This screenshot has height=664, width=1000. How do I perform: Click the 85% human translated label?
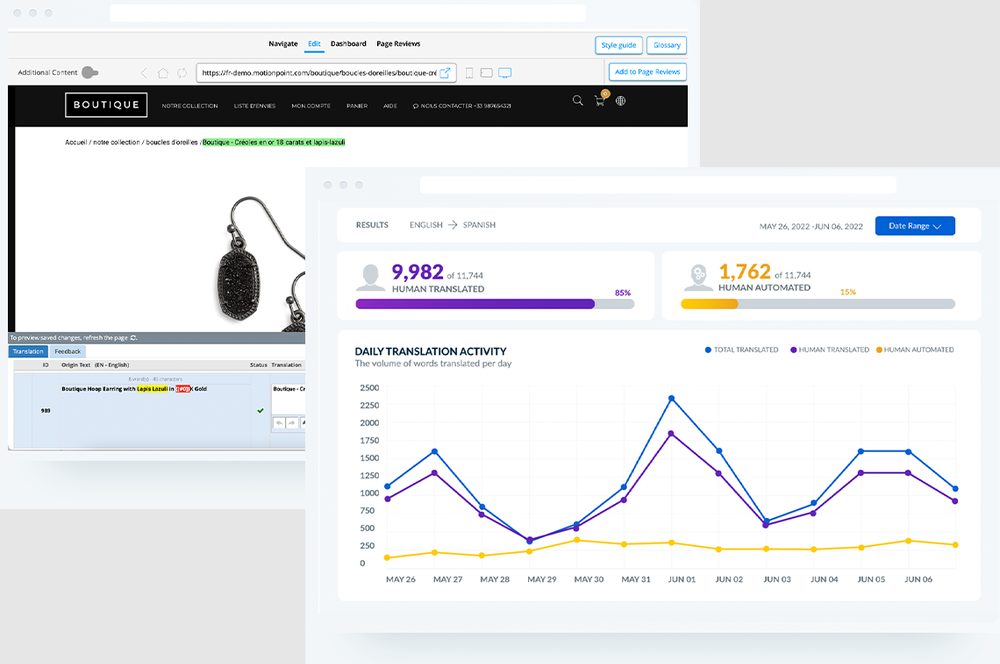point(622,293)
